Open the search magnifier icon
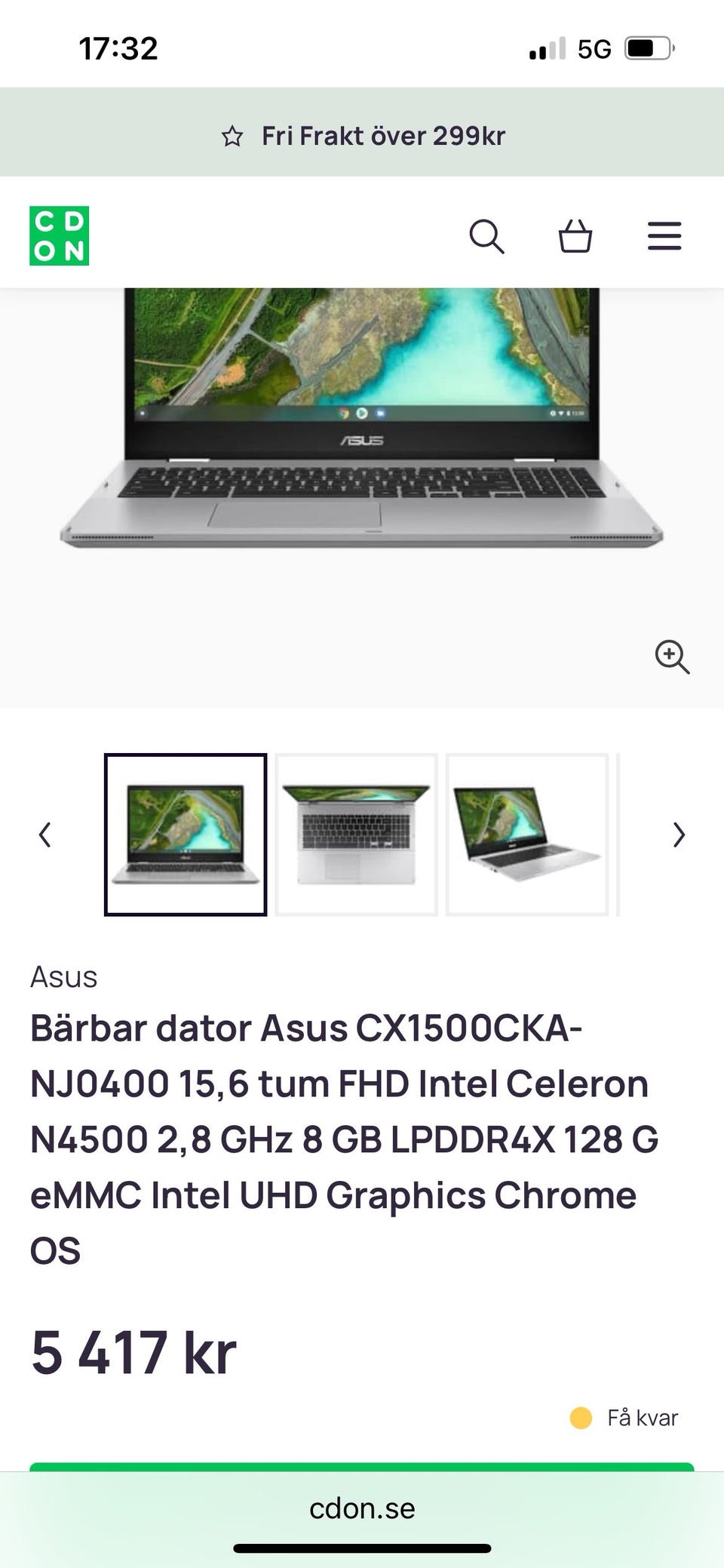Screen dimensions: 724x1568 pyautogui.click(x=486, y=236)
